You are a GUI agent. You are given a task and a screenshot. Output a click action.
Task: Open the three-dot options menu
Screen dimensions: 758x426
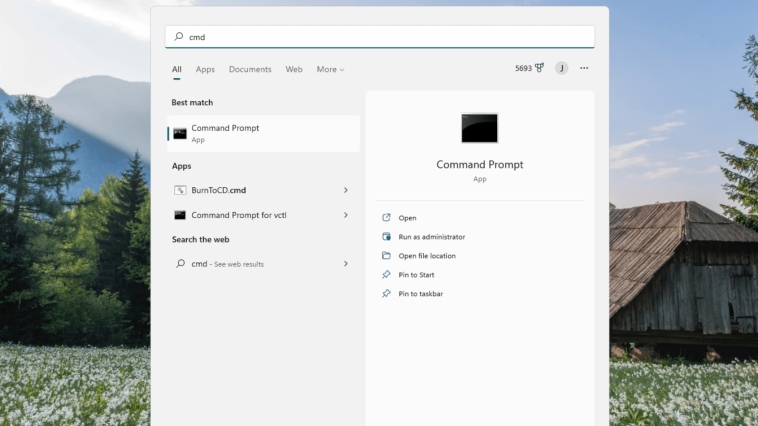click(584, 68)
